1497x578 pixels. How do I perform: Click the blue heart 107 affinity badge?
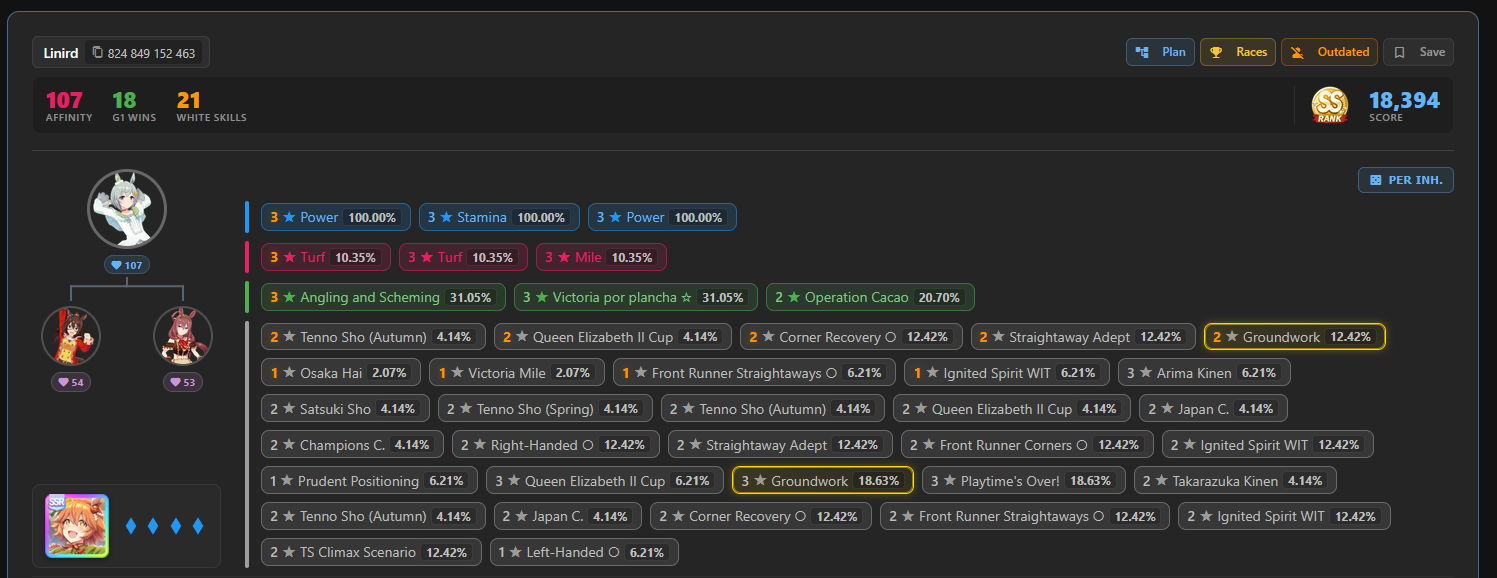click(127, 265)
